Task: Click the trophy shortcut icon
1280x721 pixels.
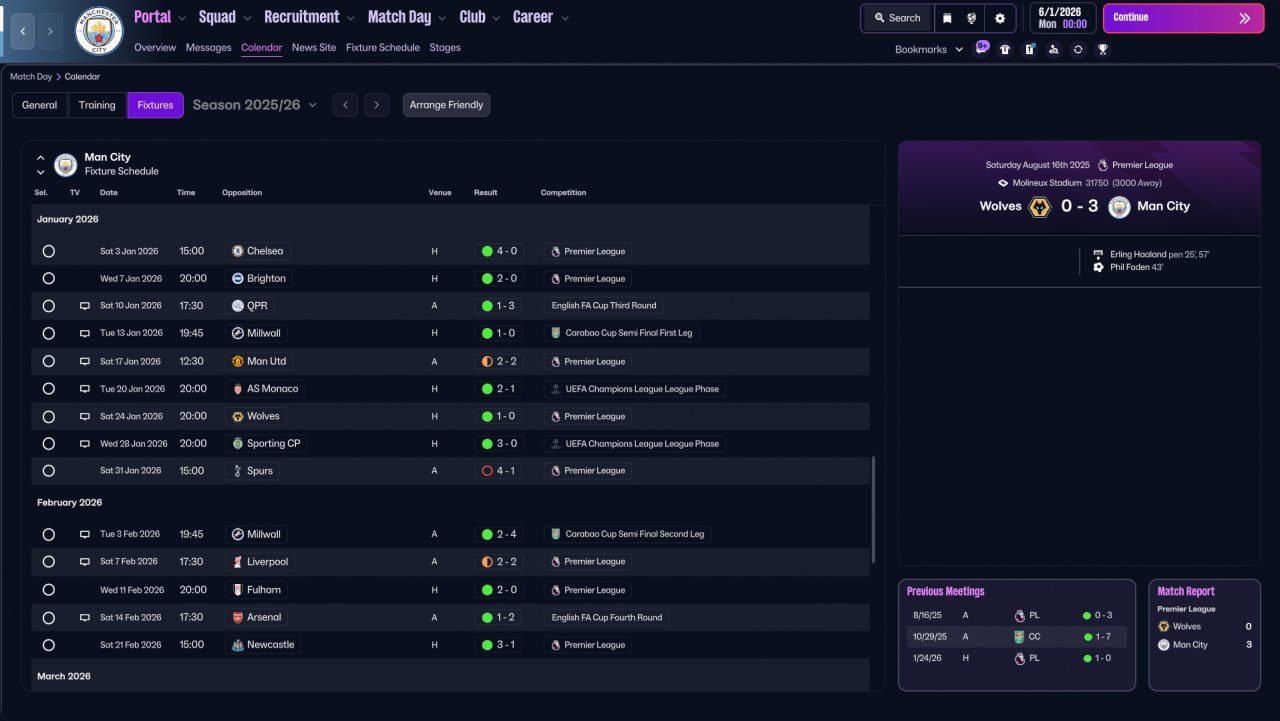Action: point(1103,49)
